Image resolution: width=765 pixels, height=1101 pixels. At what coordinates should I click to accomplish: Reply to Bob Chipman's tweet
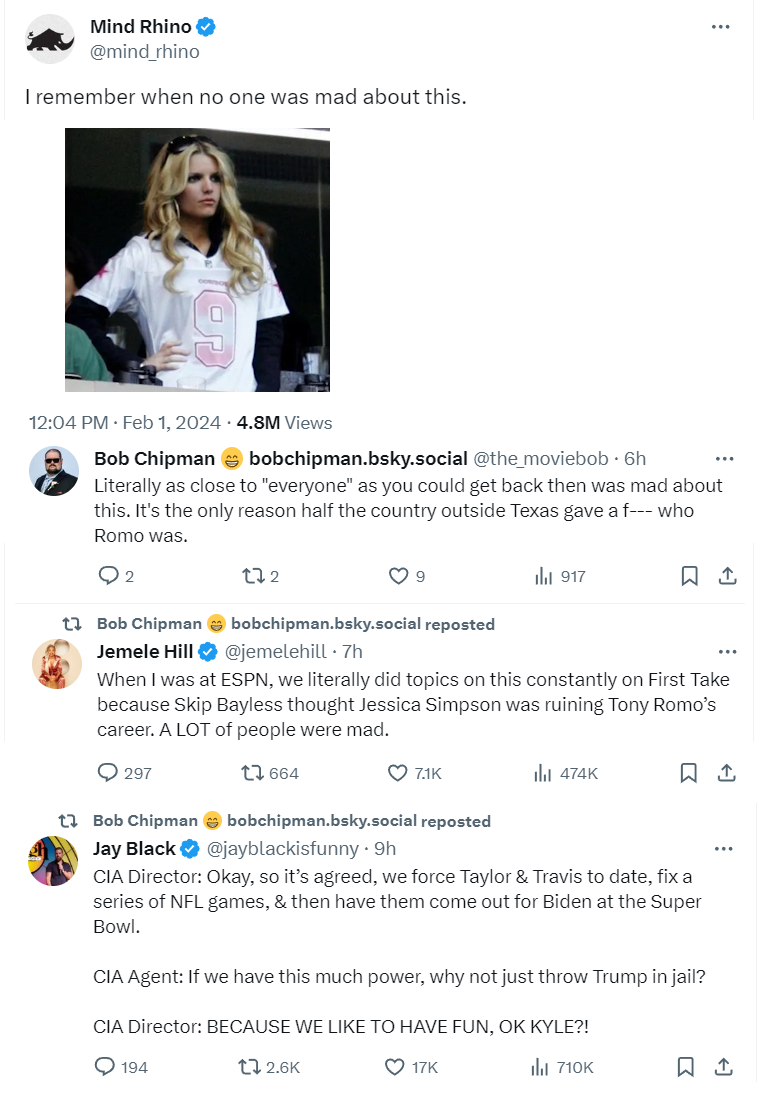(108, 576)
